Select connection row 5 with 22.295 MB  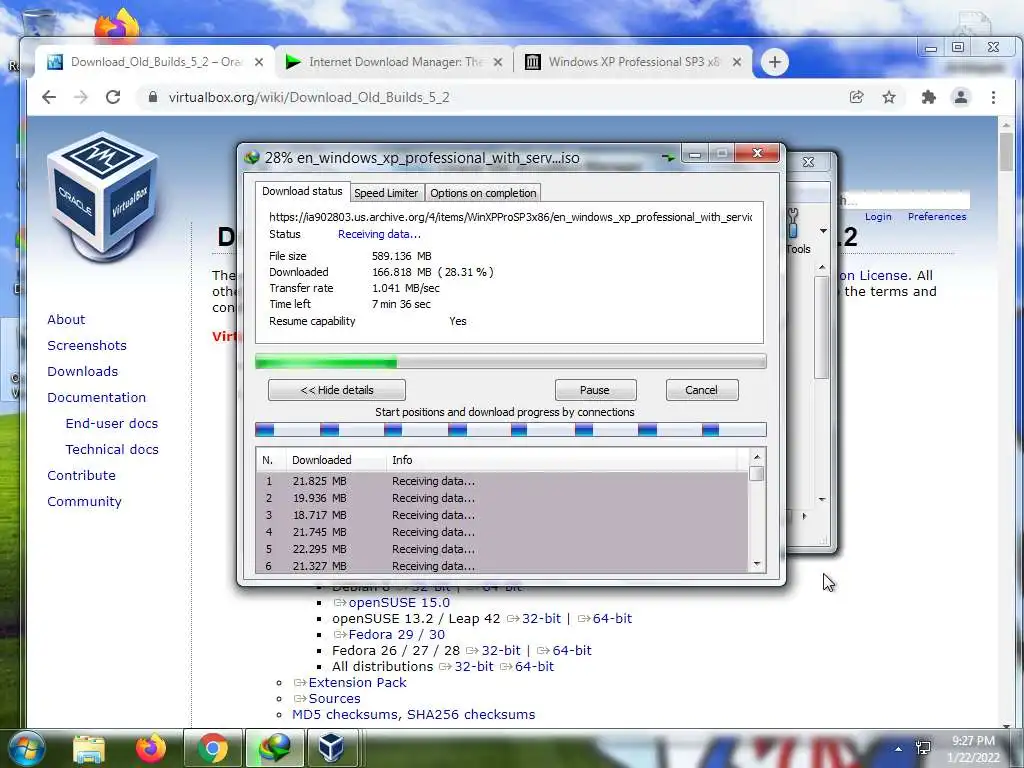[502, 549]
